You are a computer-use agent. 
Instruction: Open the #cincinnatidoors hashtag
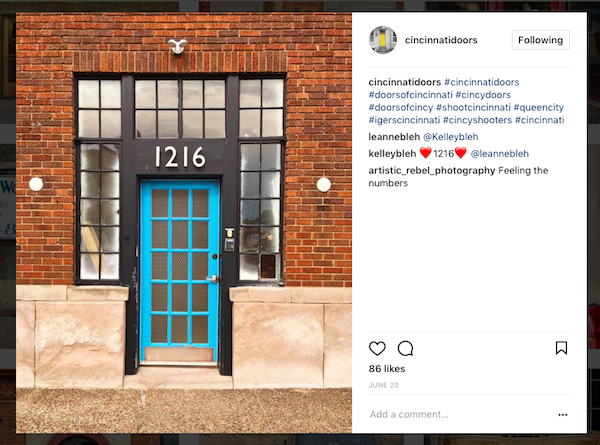coord(481,82)
